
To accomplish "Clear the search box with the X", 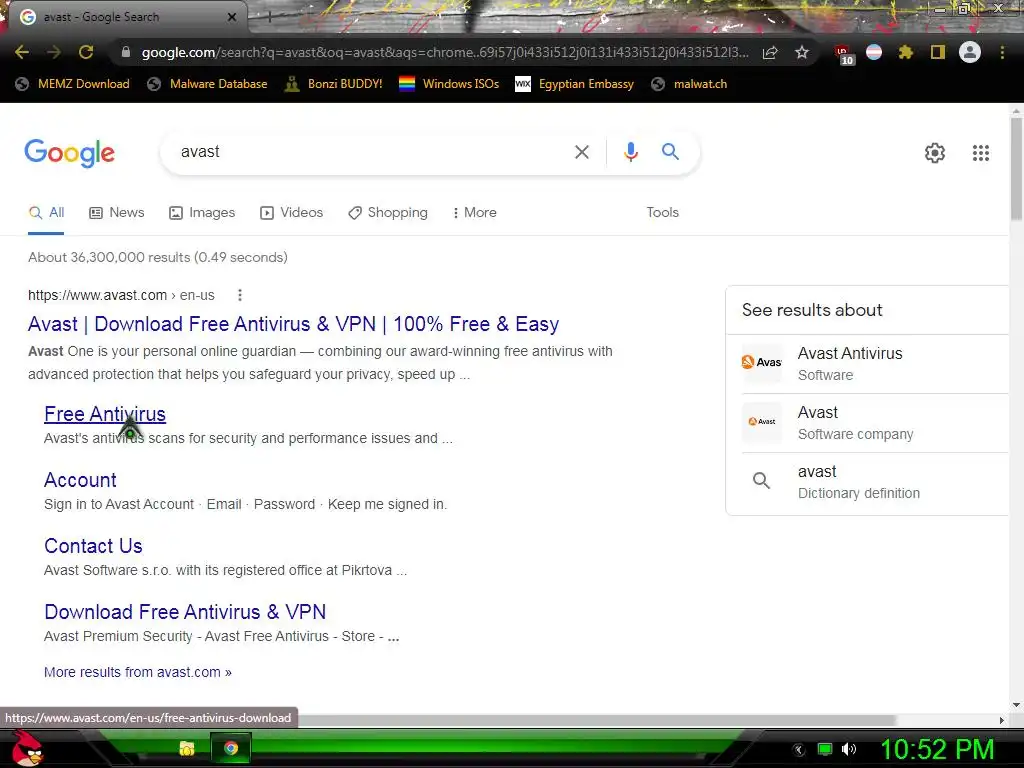I will point(581,152).
